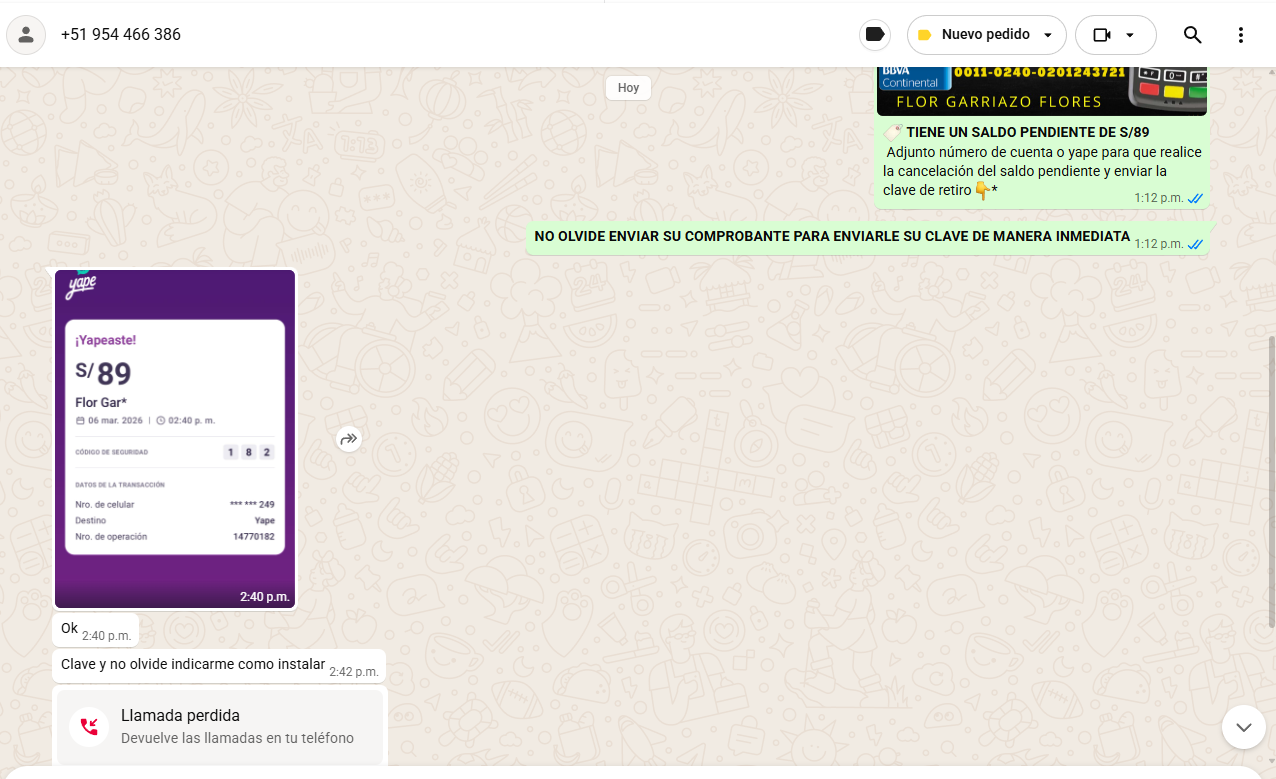The height and width of the screenshot is (779, 1276).
Task: Open the Nuevo pedido label dropdown
Action: point(1047,35)
